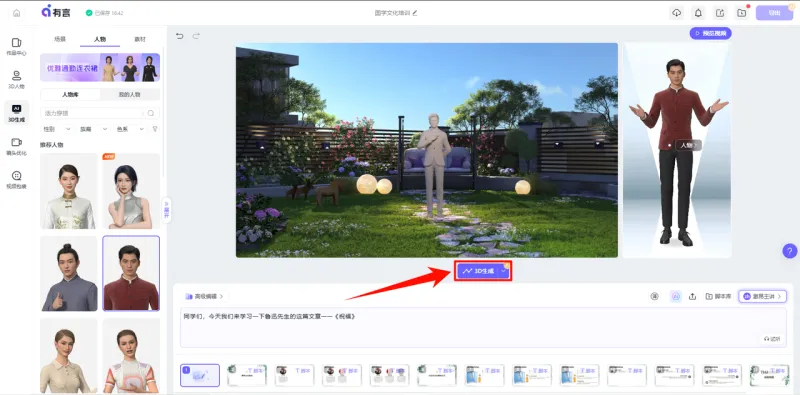
Task: Toggle the highlighted purple script toolbar icon
Action: (676, 296)
